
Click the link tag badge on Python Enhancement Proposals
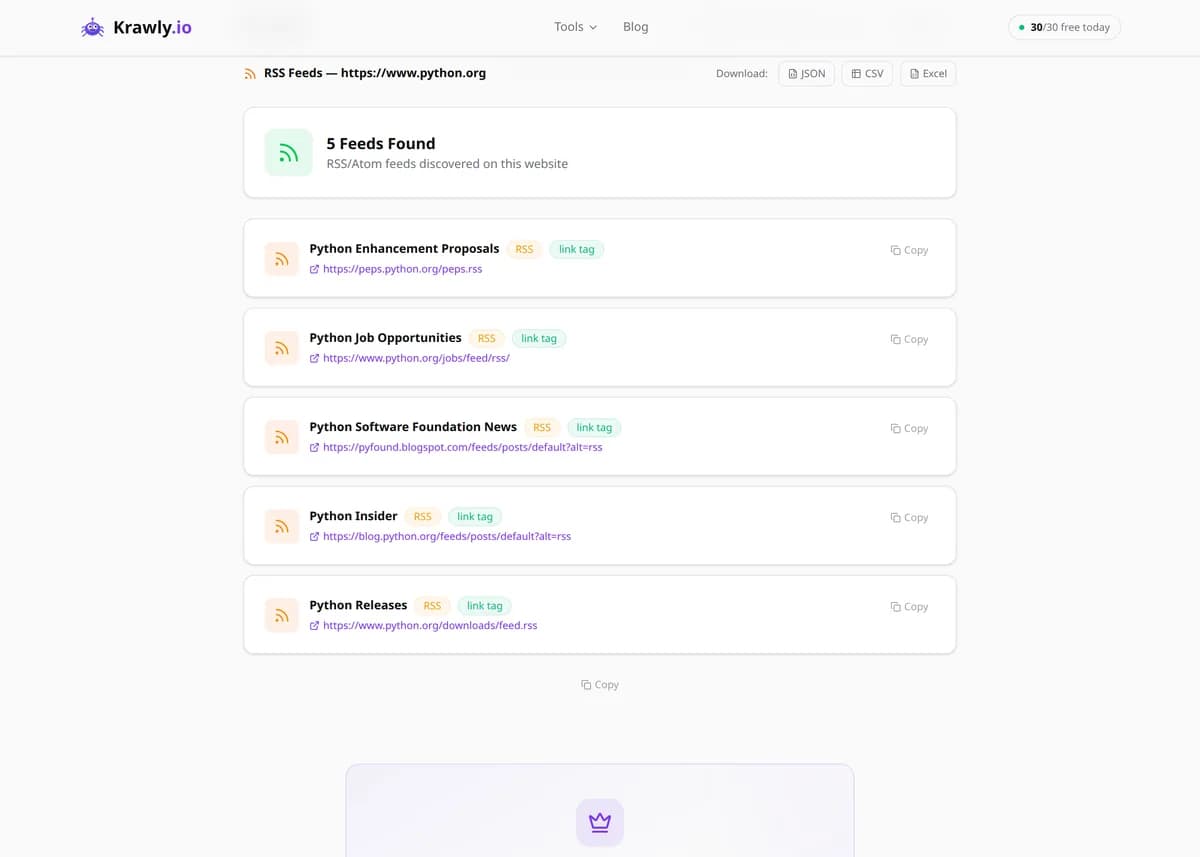pos(577,249)
